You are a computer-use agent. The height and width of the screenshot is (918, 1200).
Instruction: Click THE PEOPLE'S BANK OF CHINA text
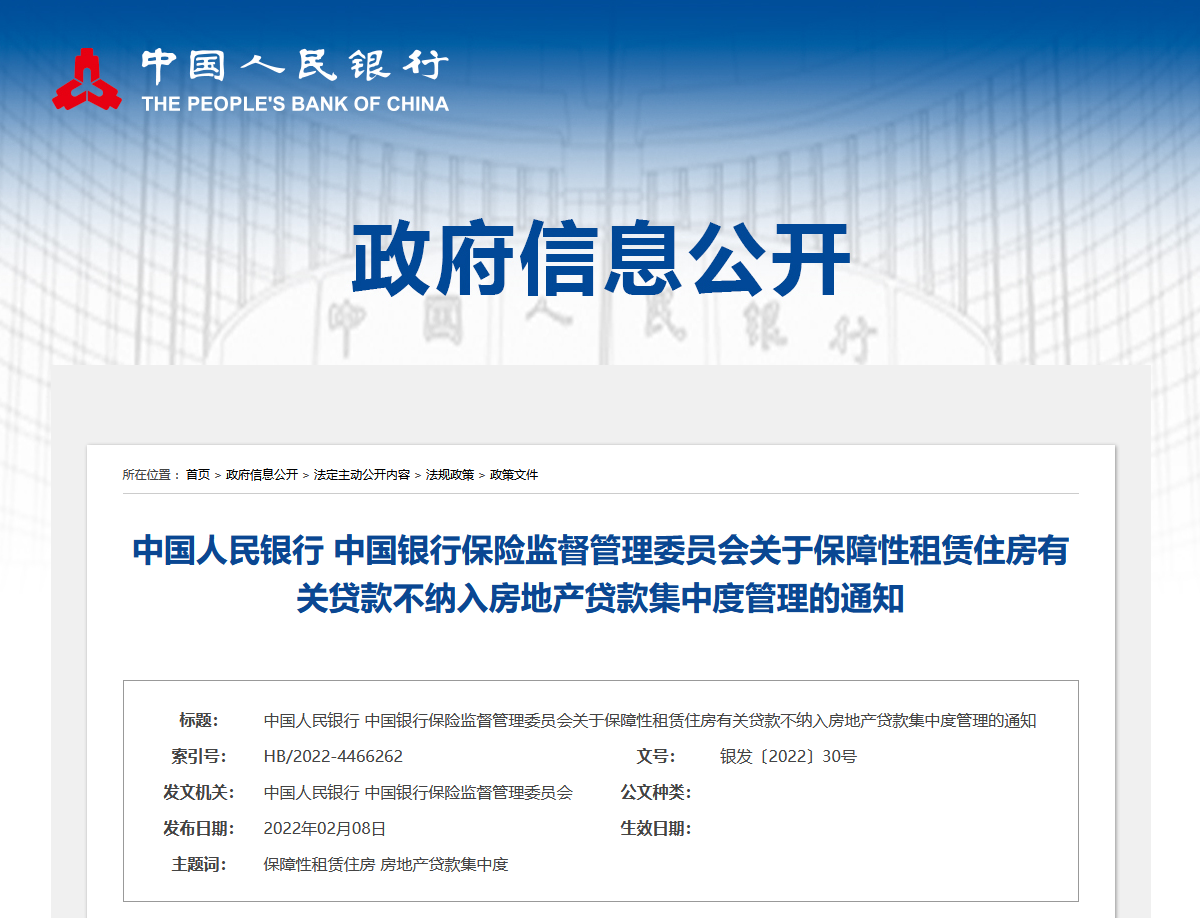[x=294, y=103]
